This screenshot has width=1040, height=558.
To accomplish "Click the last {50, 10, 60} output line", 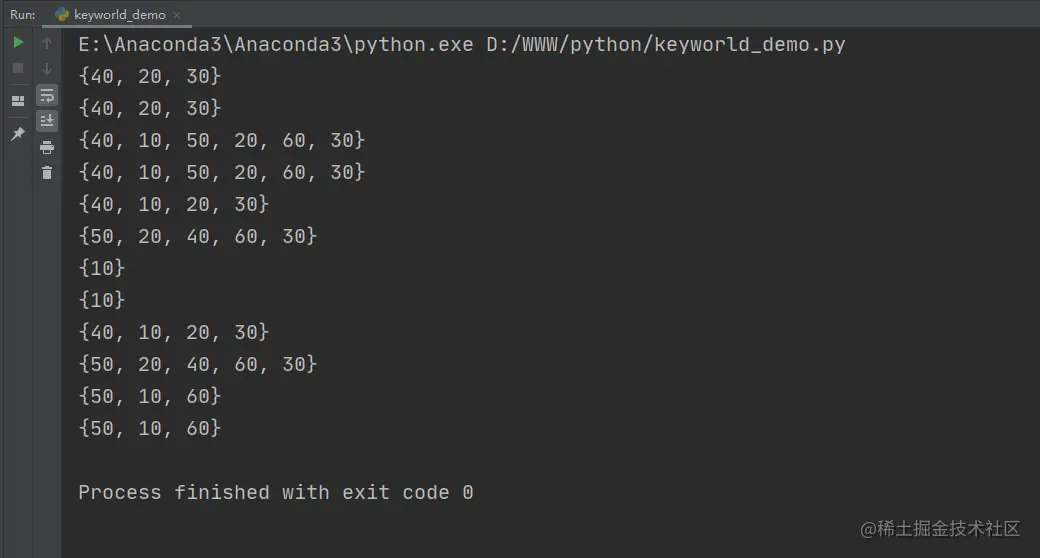I will pyautogui.click(x=149, y=428).
